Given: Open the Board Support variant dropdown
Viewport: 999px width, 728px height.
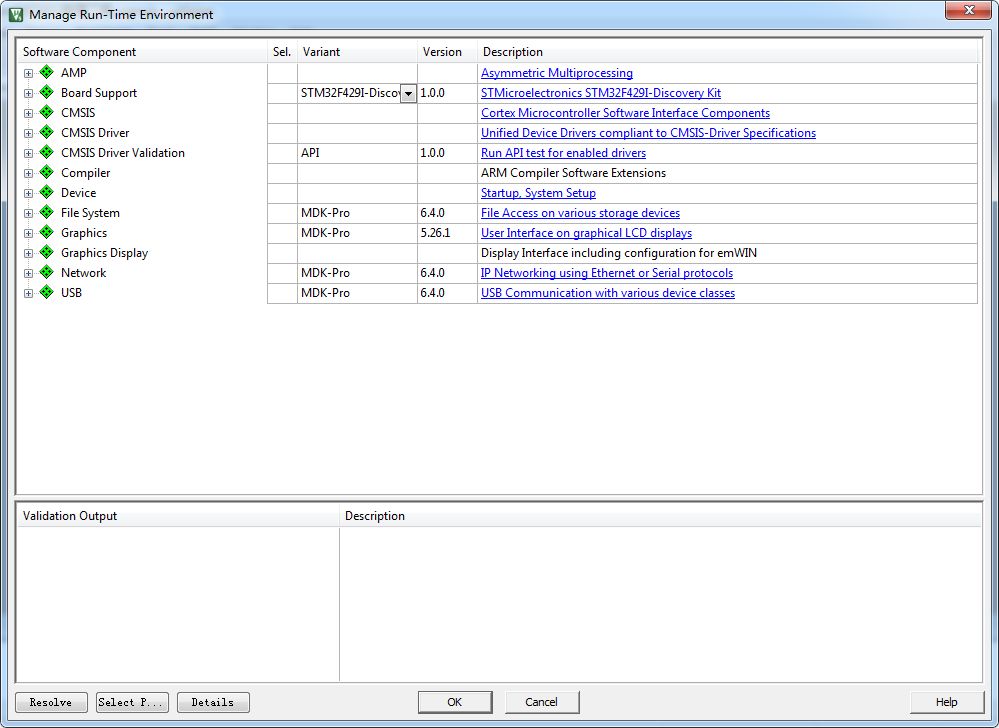Looking at the screenshot, I should coord(408,93).
